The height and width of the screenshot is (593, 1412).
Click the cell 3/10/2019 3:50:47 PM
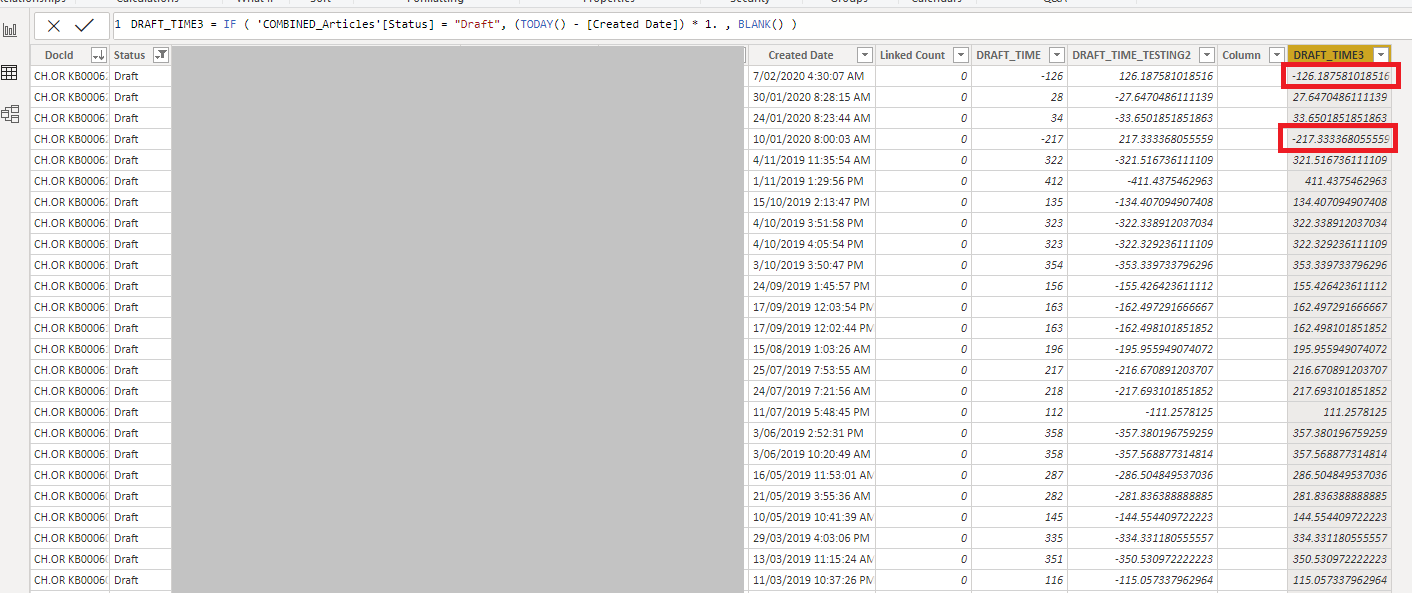(811, 265)
